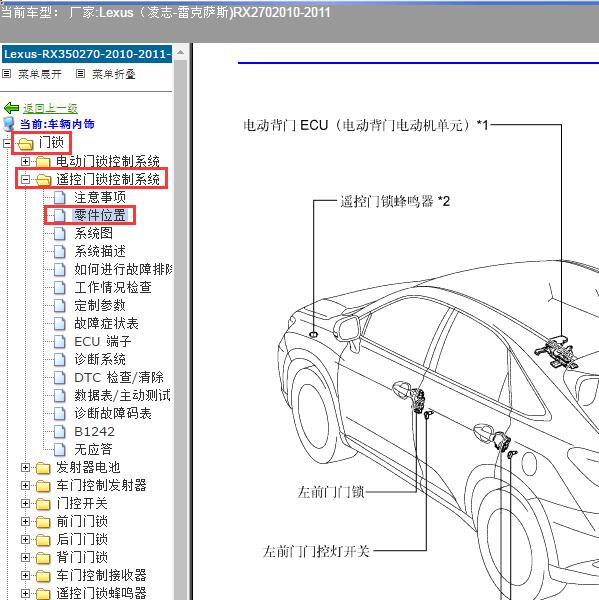Open the 工作情况检查 document
The height and width of the screenshot is (600, 599).
point(113,287)
